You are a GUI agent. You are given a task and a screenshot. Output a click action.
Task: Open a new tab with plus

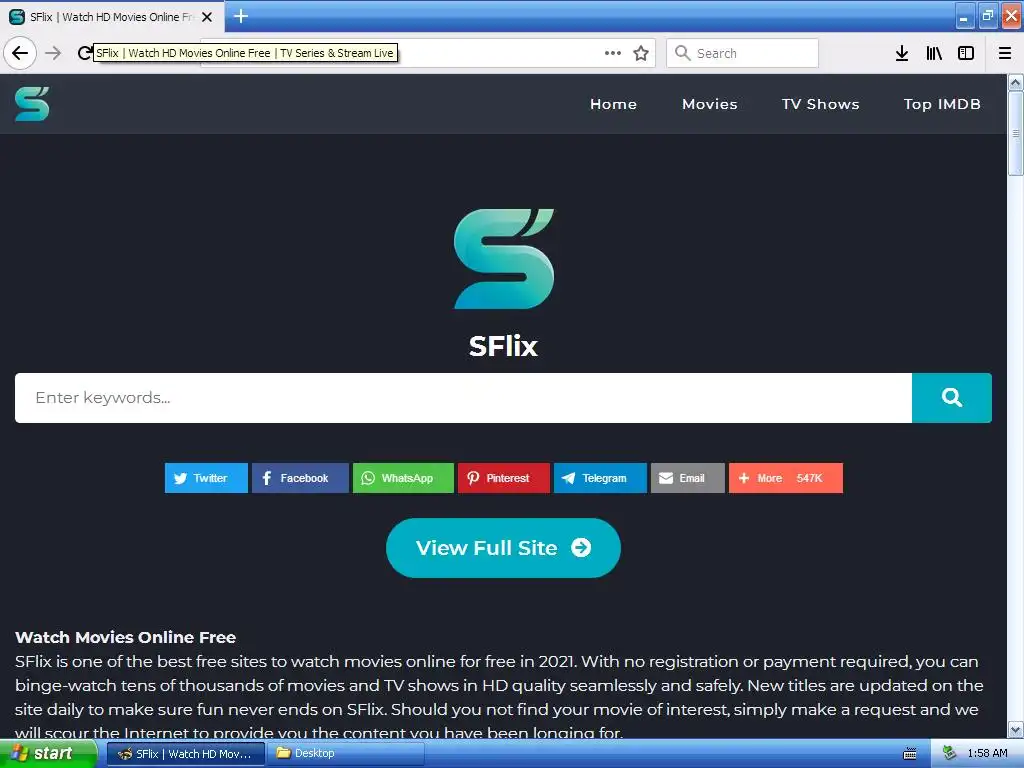pyautogui.click(x=241, y=16)
